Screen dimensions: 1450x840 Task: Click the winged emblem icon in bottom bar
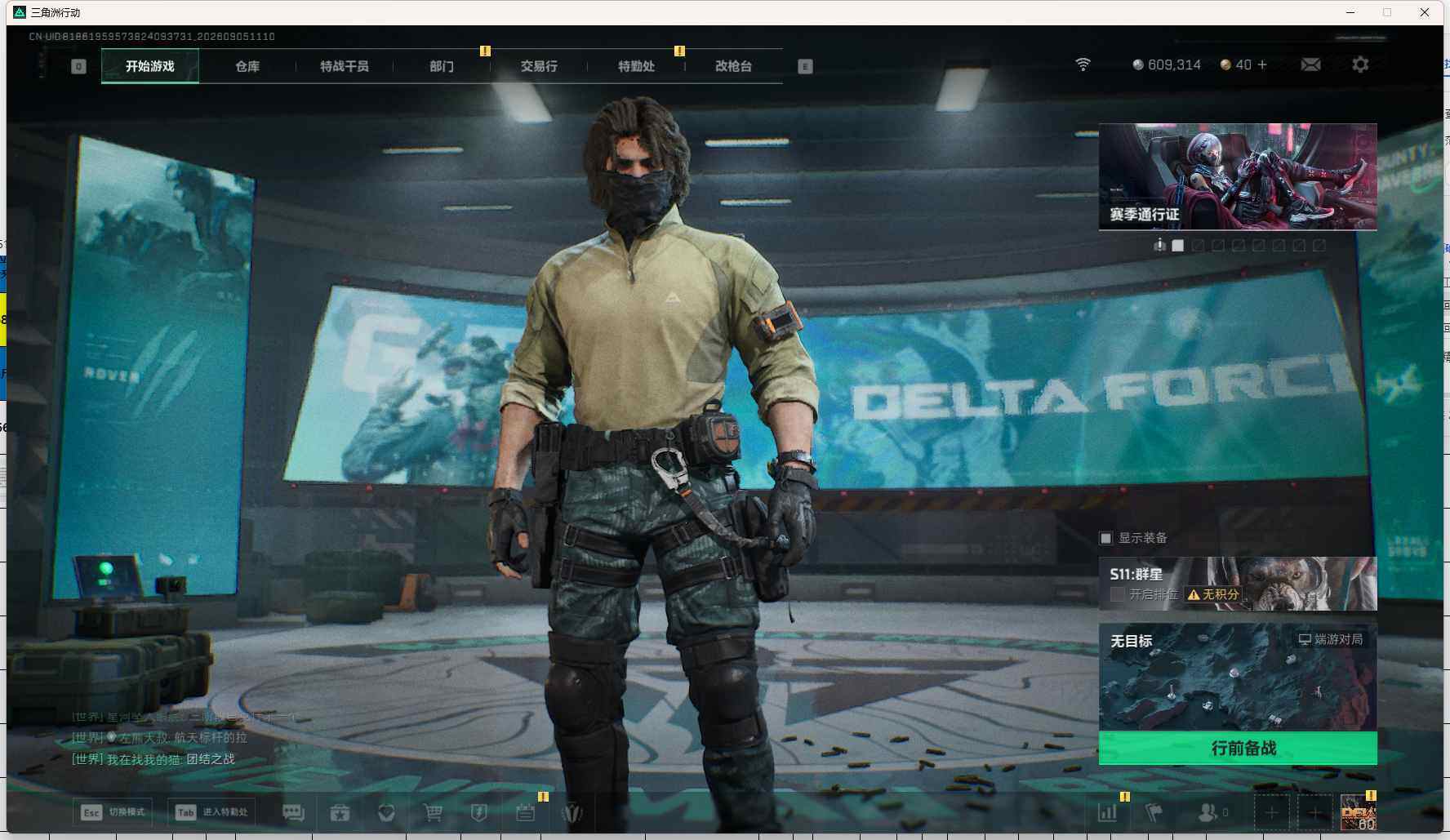(572, 812)
